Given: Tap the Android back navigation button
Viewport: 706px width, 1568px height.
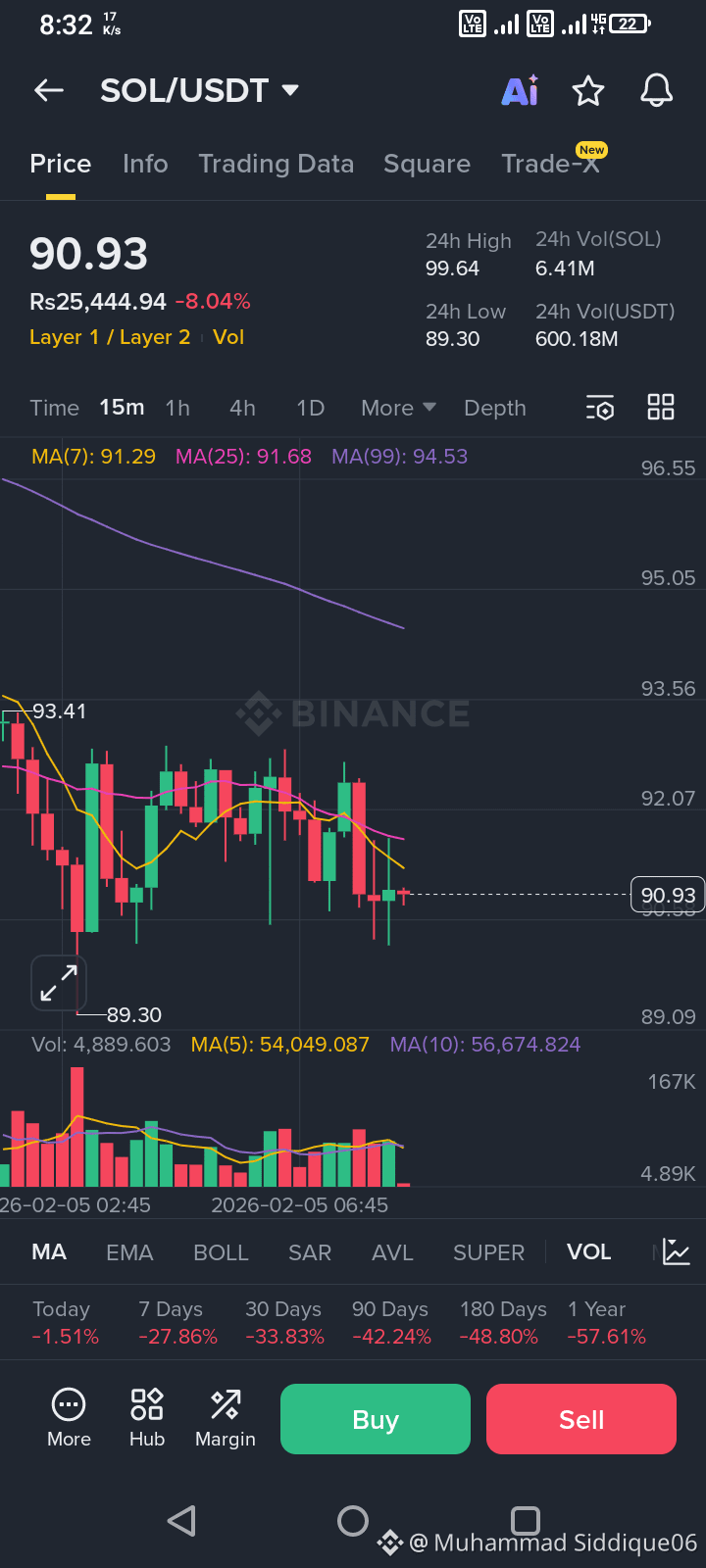Looking at the screenshot, I should click(x=181, y=1521).
